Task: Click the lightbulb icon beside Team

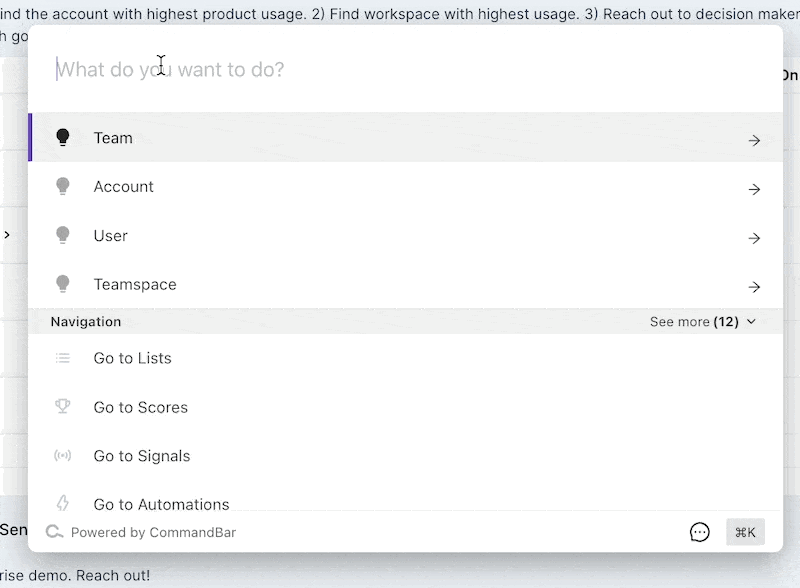Action: tap(63, 138)
